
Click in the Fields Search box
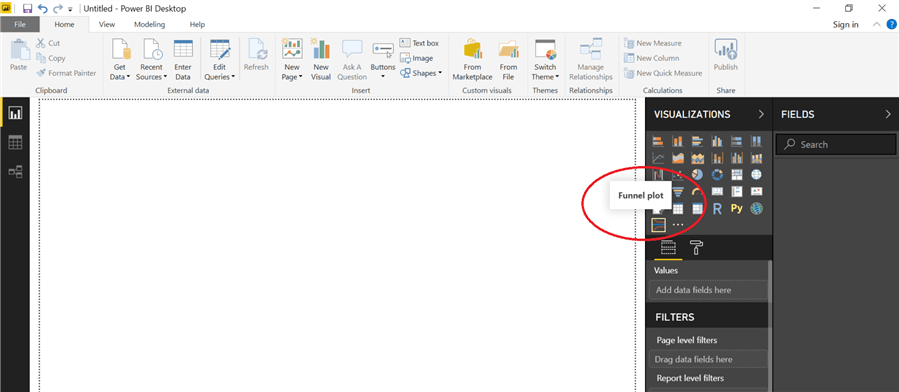click(835, 144)
